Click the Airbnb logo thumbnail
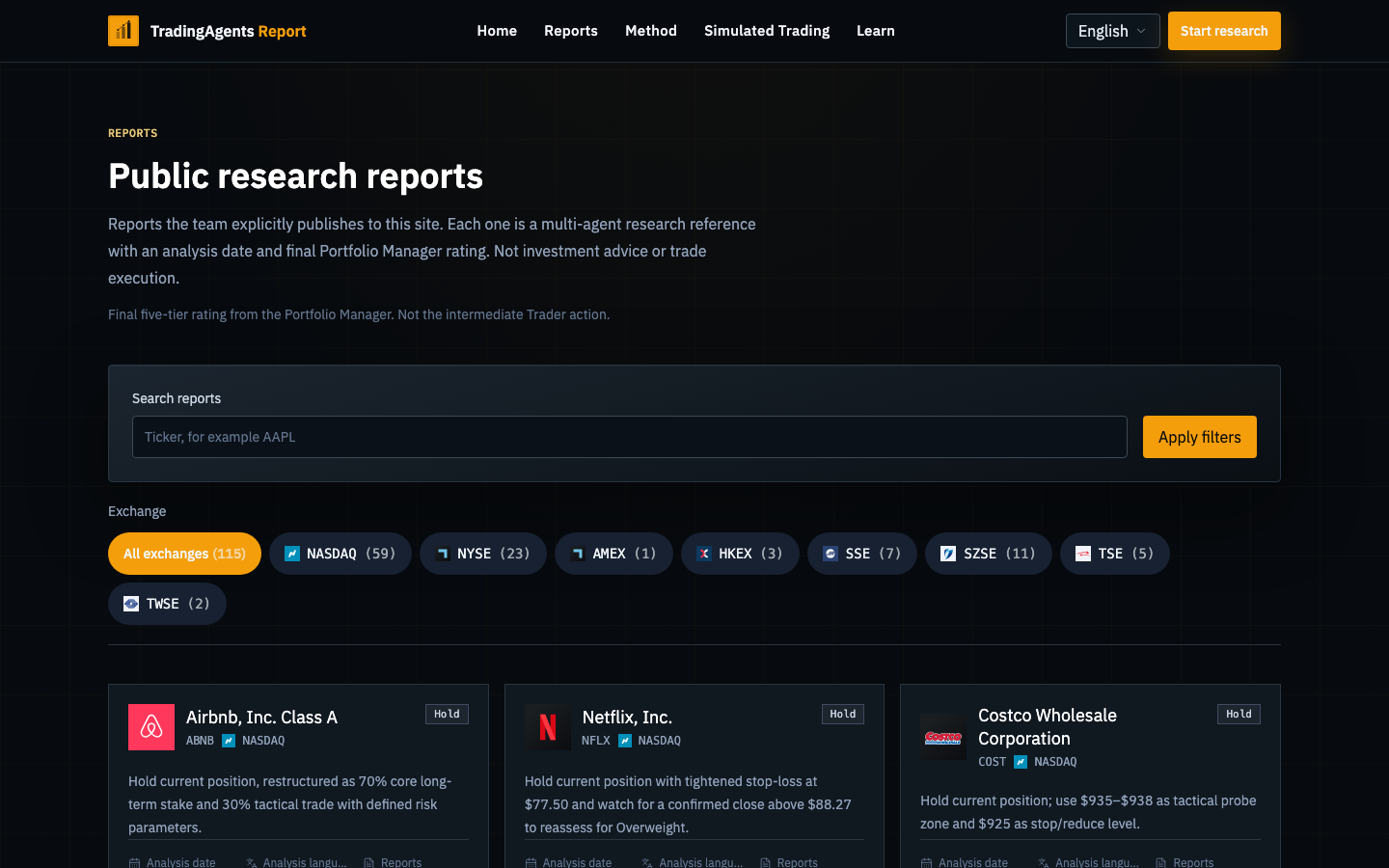Viewport: 1389px width, 868px height. (x=151, y=727)
